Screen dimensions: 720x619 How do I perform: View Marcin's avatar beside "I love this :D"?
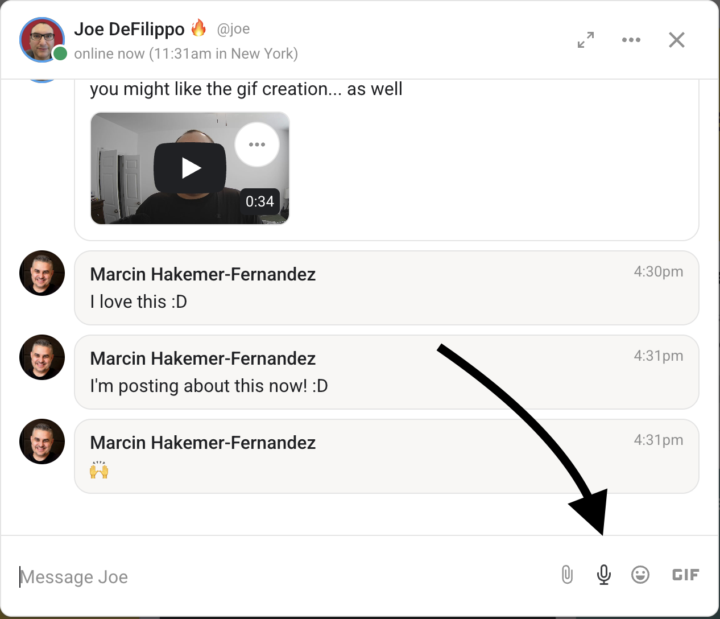point(42,273)
